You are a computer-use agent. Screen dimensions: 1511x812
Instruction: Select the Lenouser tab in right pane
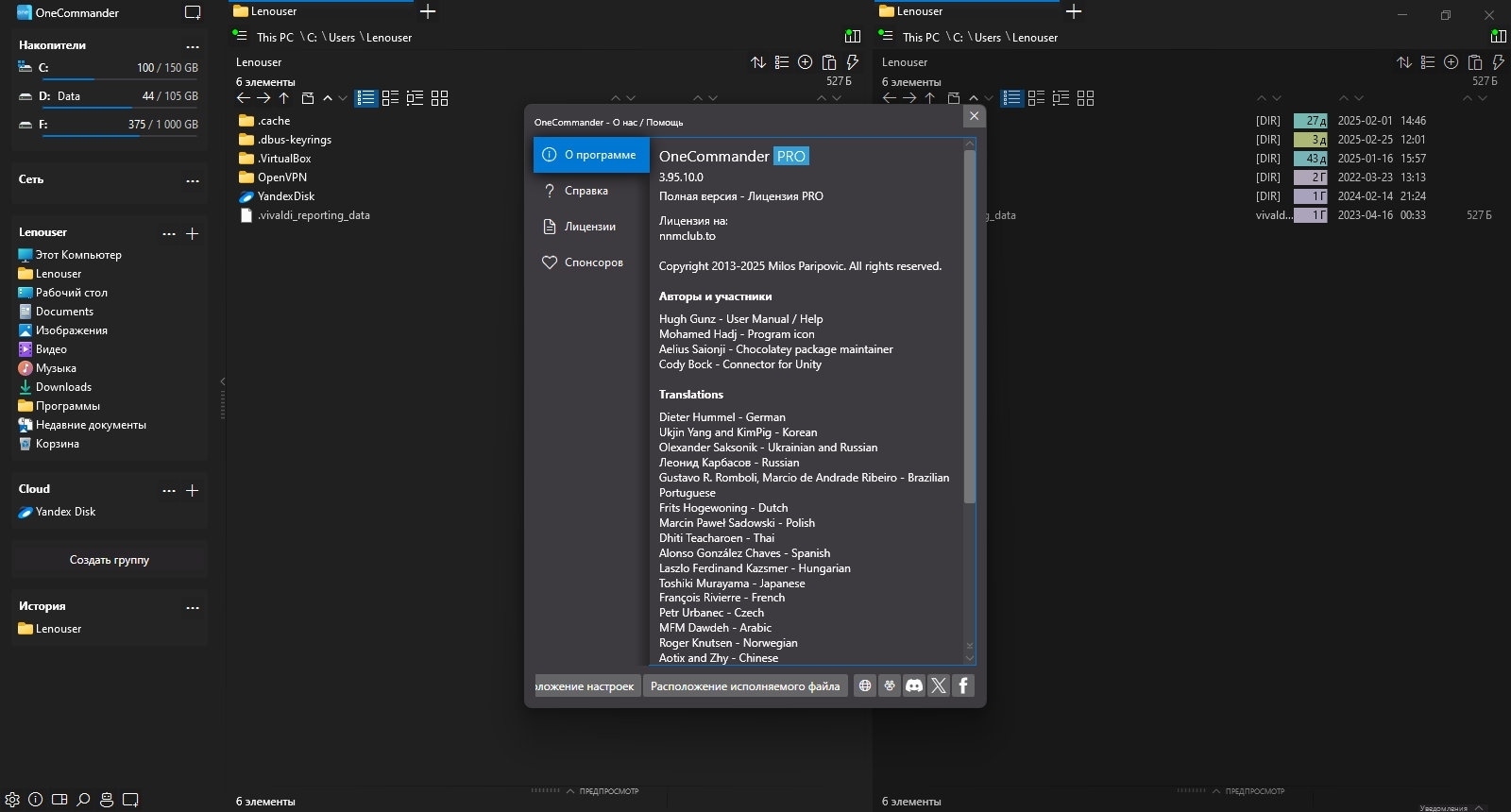coord(967,11)
